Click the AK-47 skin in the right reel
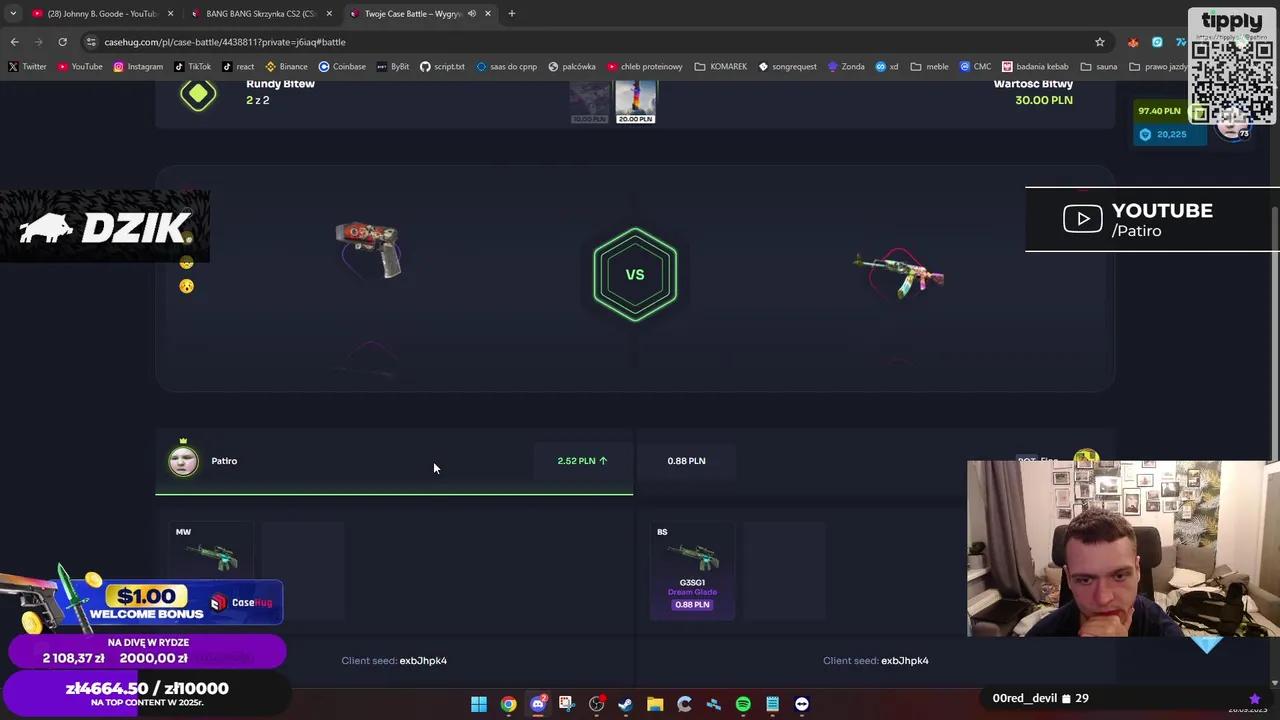Viewport: 1280px width, 720px height. pos(899,274)
